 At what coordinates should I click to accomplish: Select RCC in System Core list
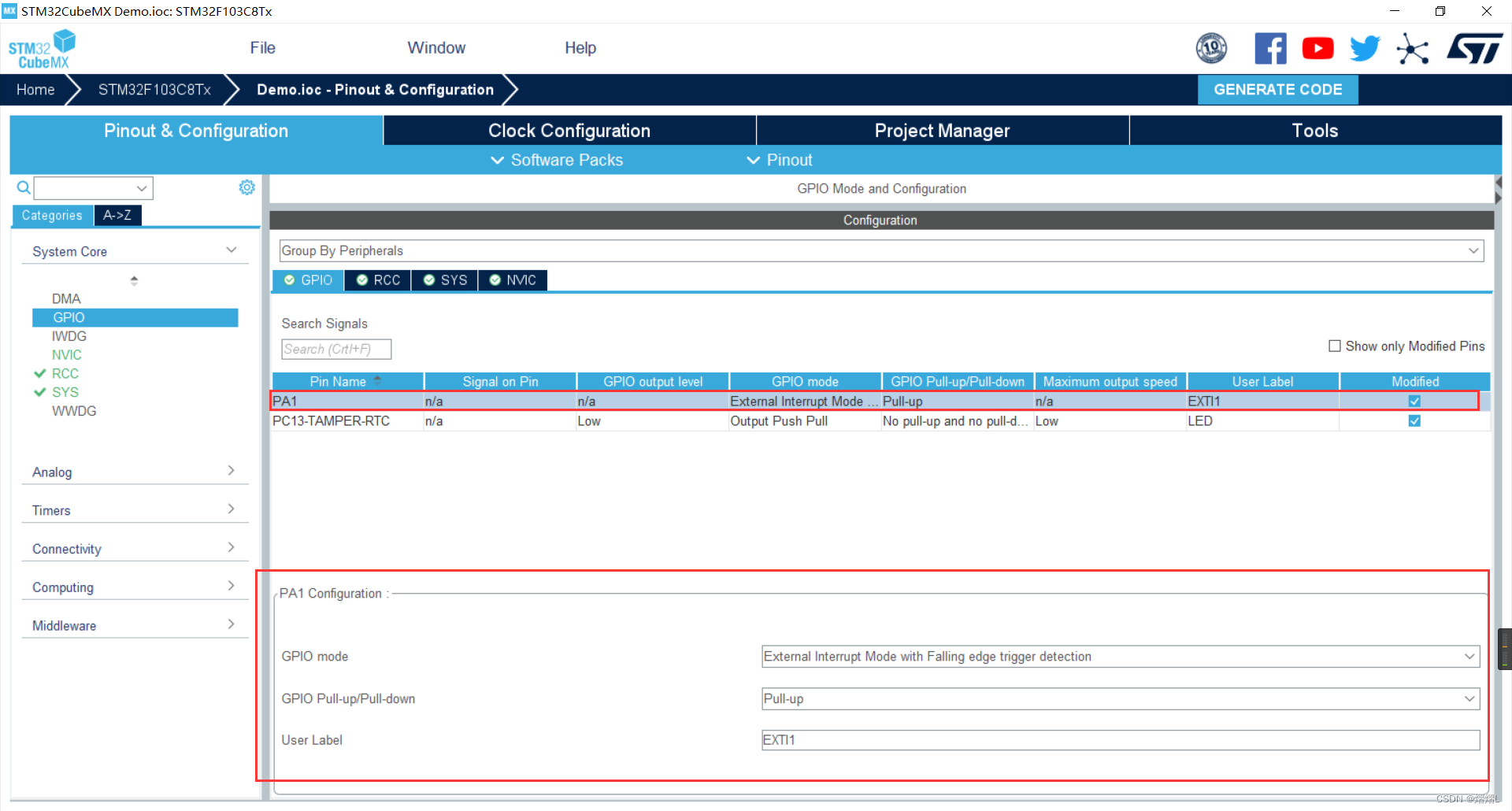tap(65, 374)
